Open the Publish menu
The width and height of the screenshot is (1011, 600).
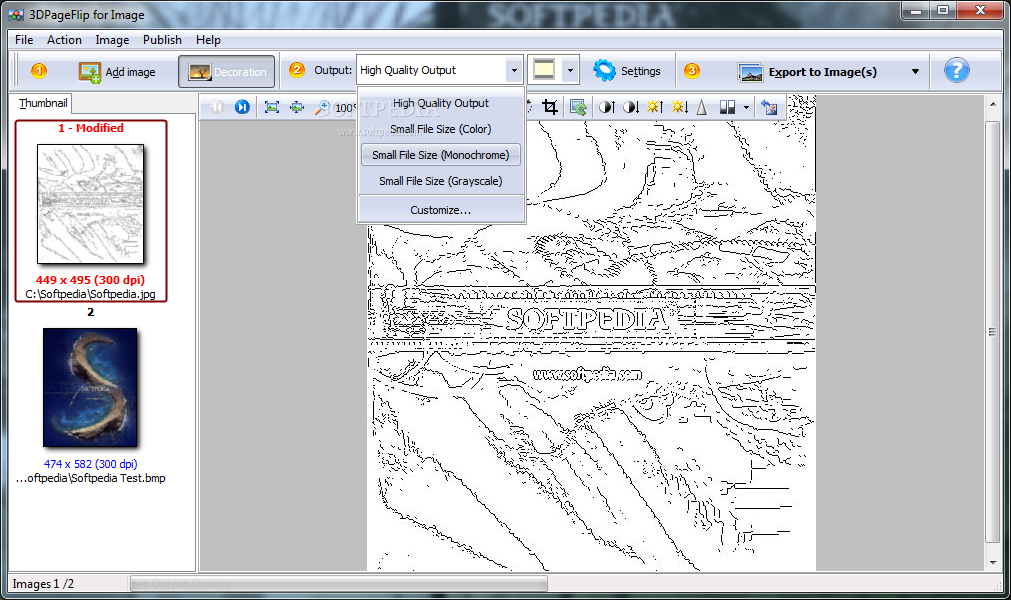(162, 40)
